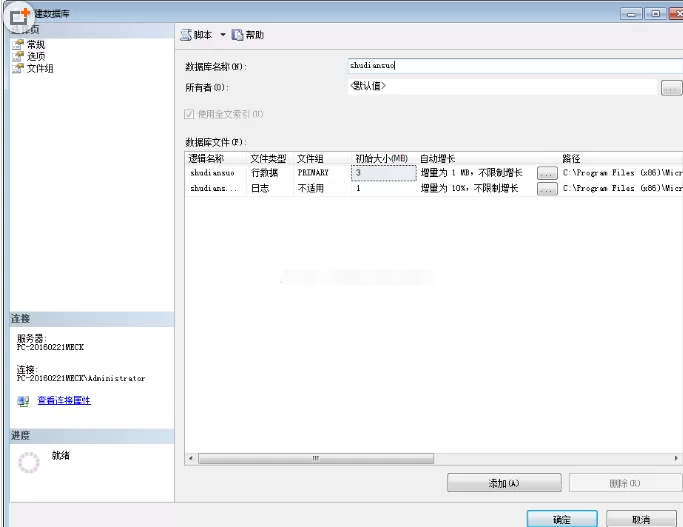The image size is (683, 527).
Task: Click the 路径 column header
Action: coord(571,159)
